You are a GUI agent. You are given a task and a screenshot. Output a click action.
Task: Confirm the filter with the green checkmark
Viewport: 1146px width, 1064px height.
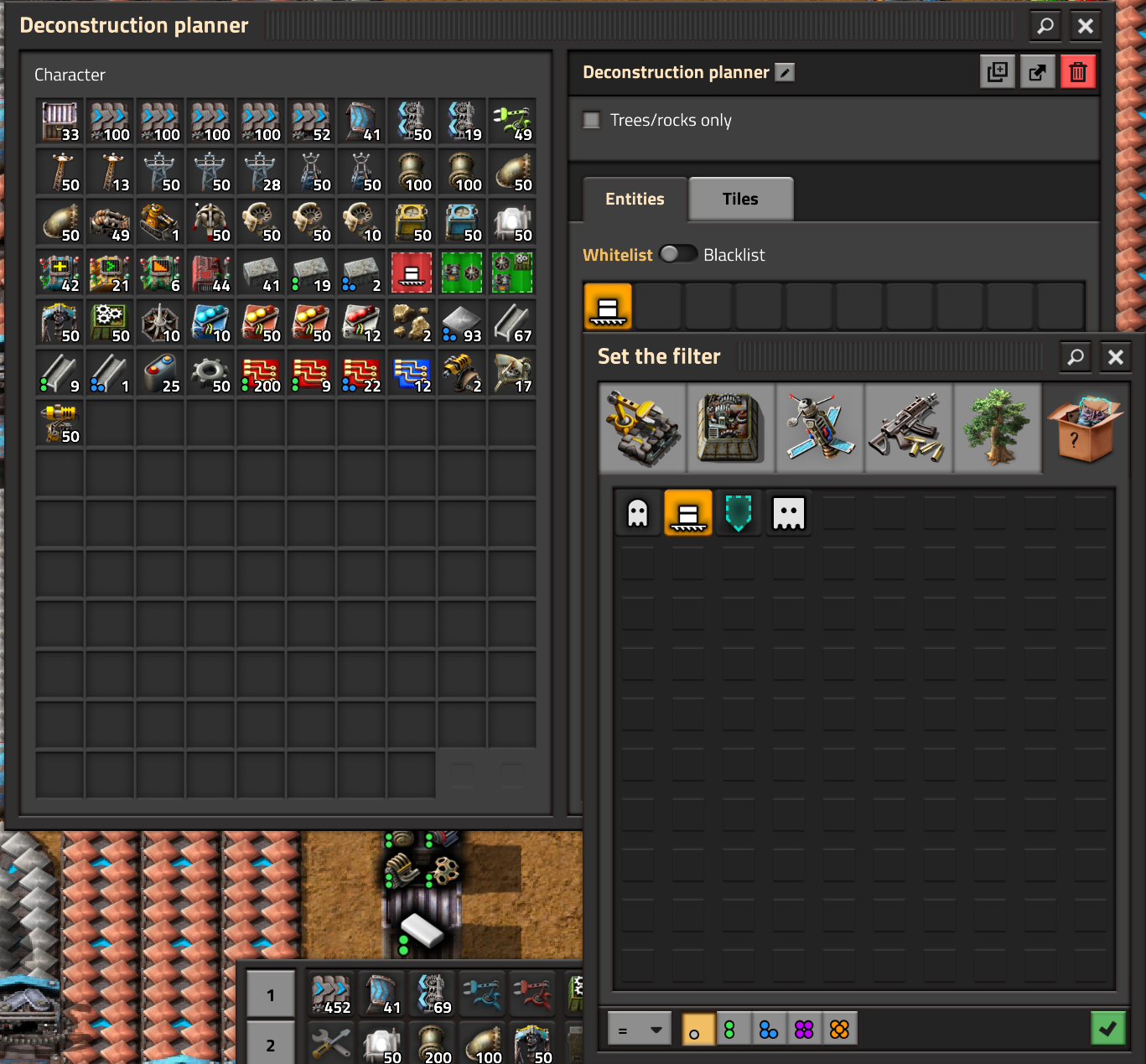pos(1107,1029)
